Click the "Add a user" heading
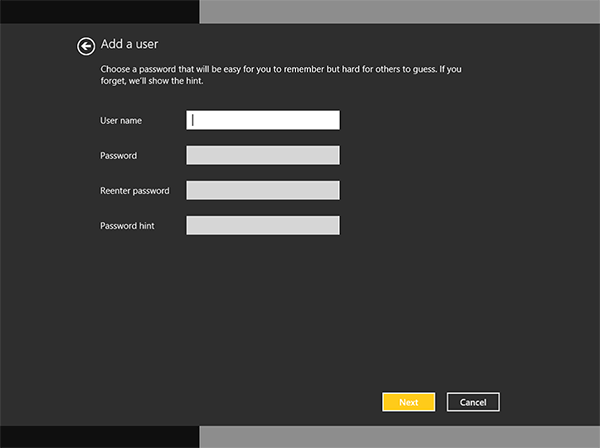Image resolution: width=600 pixels, height=448 pixels. [130, 44]
